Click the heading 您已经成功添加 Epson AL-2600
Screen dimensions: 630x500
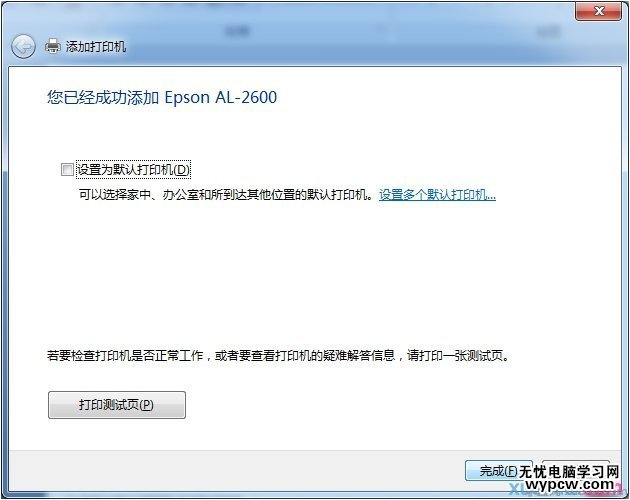coord(162,97)
